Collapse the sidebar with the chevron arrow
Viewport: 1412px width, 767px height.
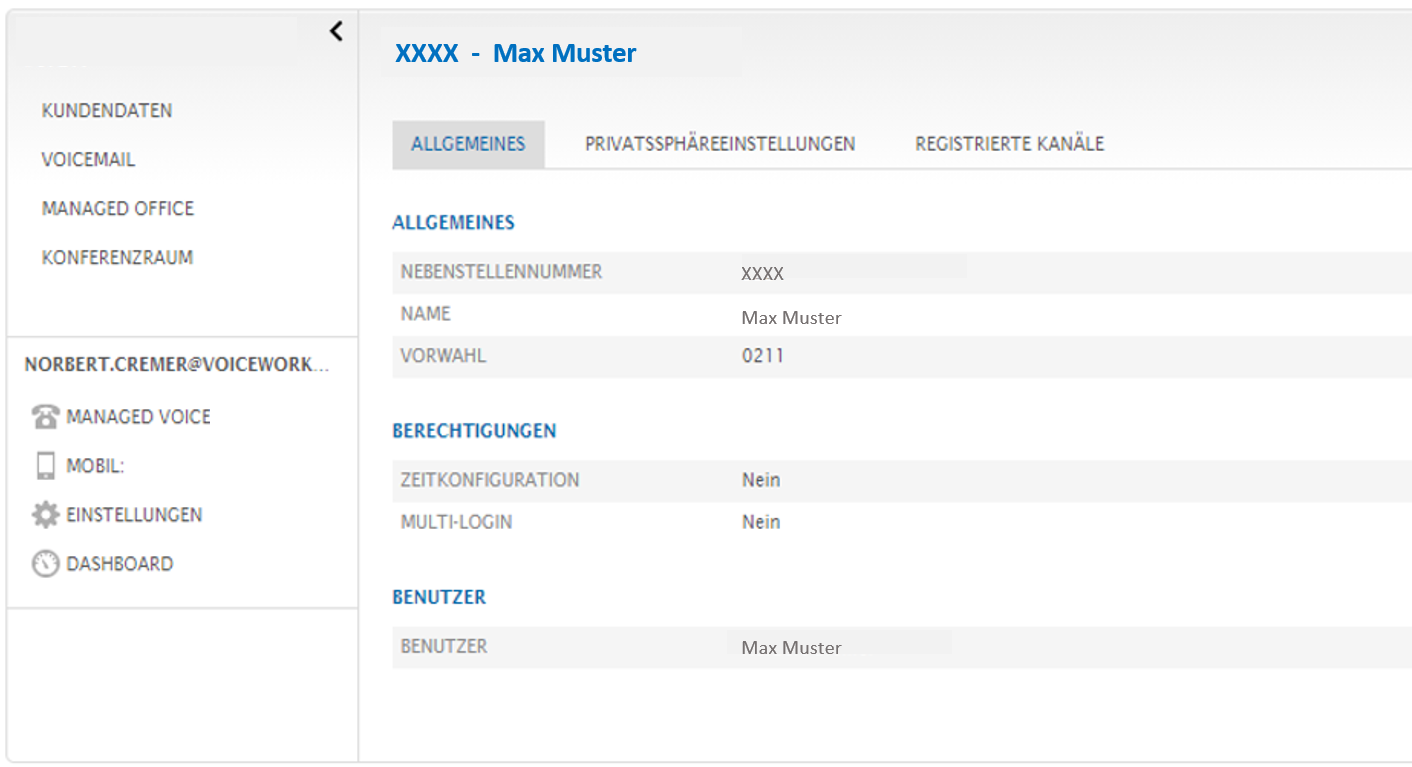click(x=336, y=32)
